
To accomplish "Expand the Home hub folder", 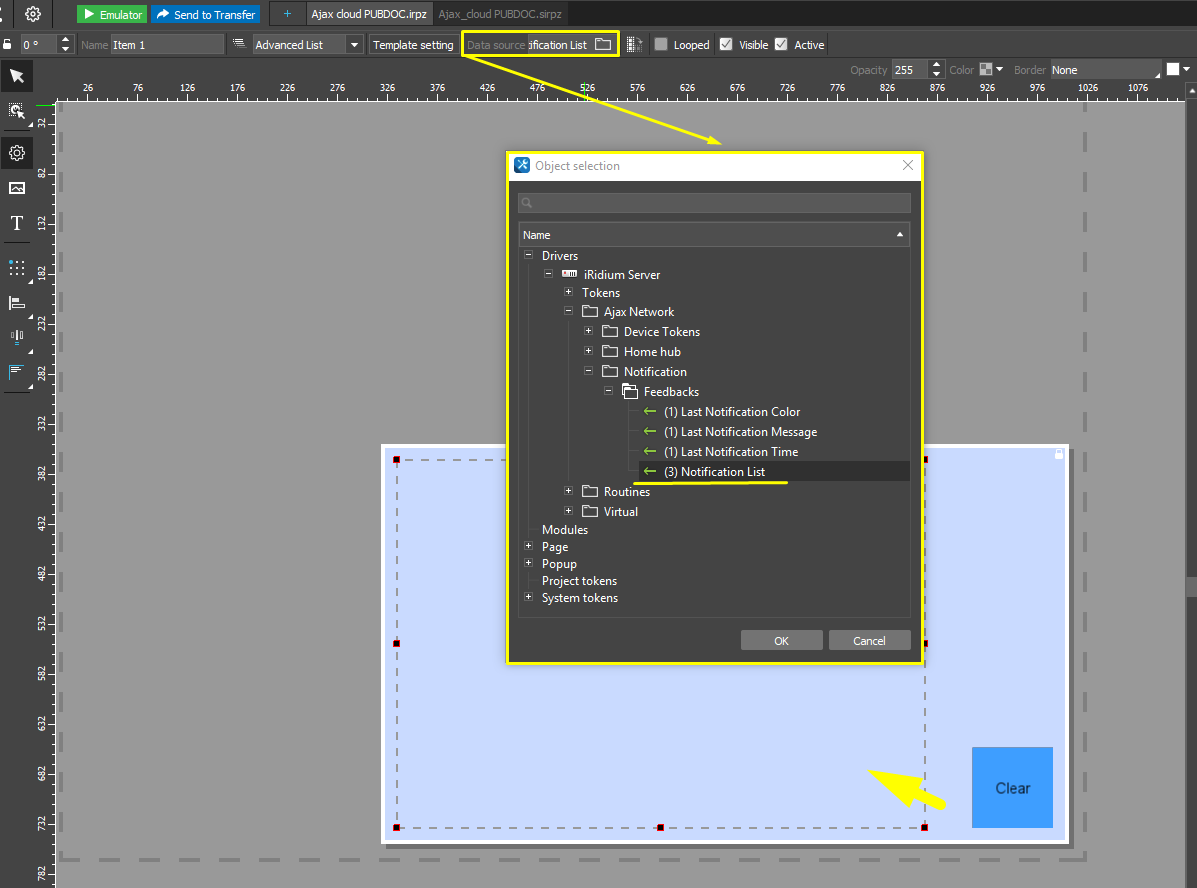I will [589, 352].
